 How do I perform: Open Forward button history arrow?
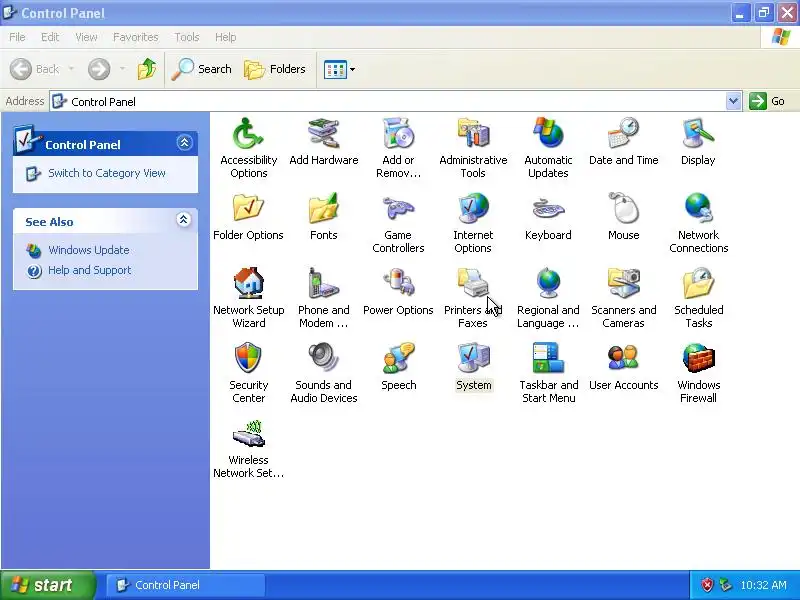[122, 69]
